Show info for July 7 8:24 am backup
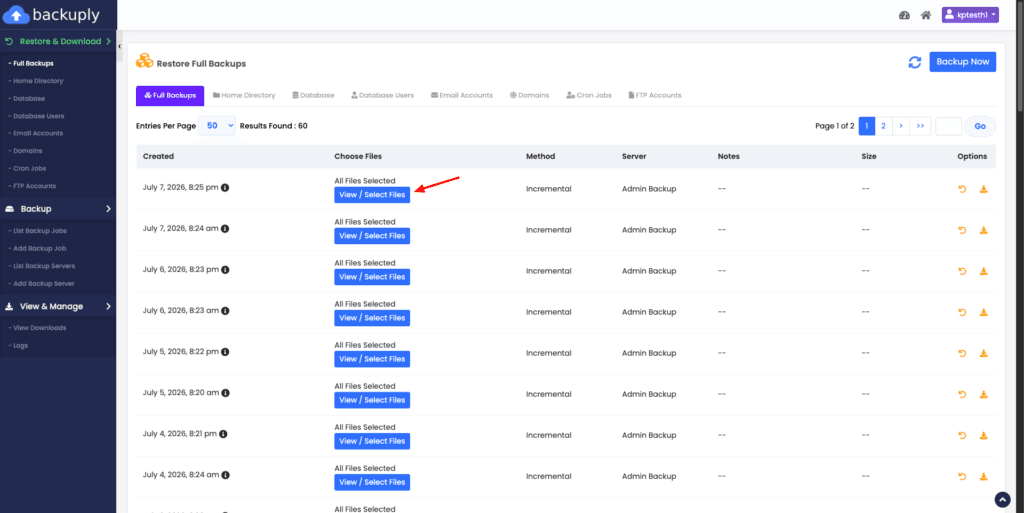 pyautogui.click(x=225, y=228)
